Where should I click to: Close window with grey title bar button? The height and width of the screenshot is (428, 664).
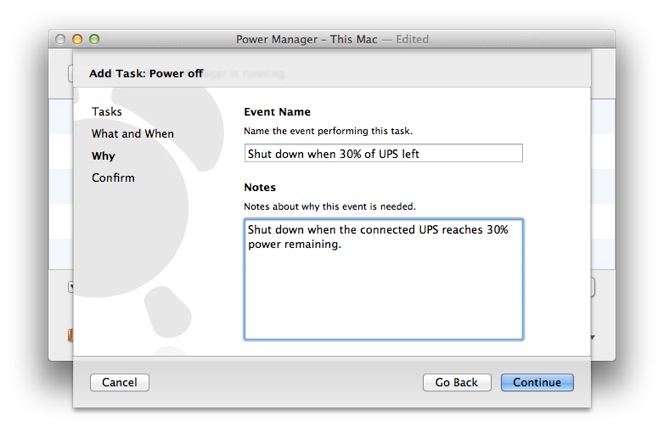tap(60, 39)
